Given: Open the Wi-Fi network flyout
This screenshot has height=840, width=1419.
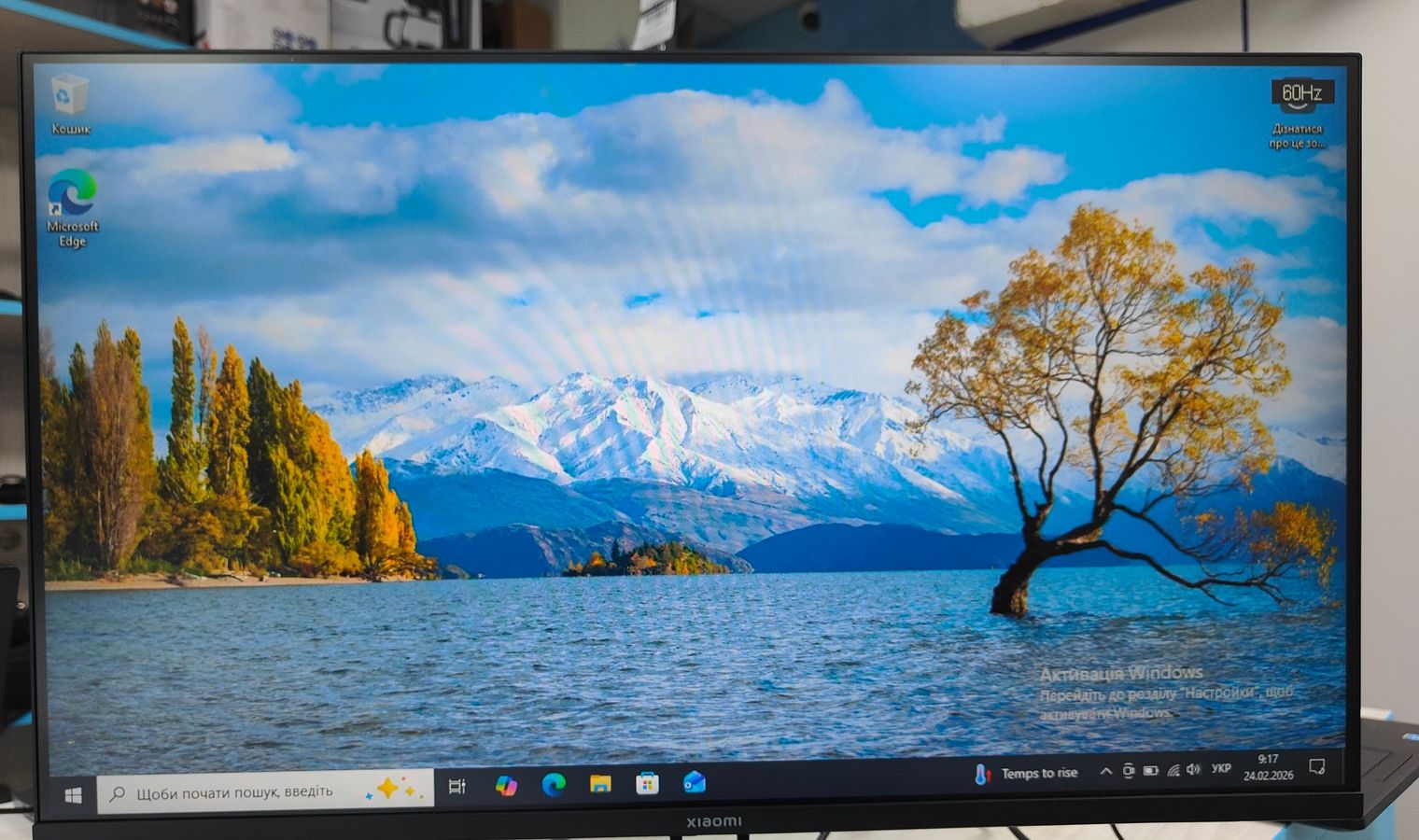Looking at the screenshot, I should pos(1173,771).
